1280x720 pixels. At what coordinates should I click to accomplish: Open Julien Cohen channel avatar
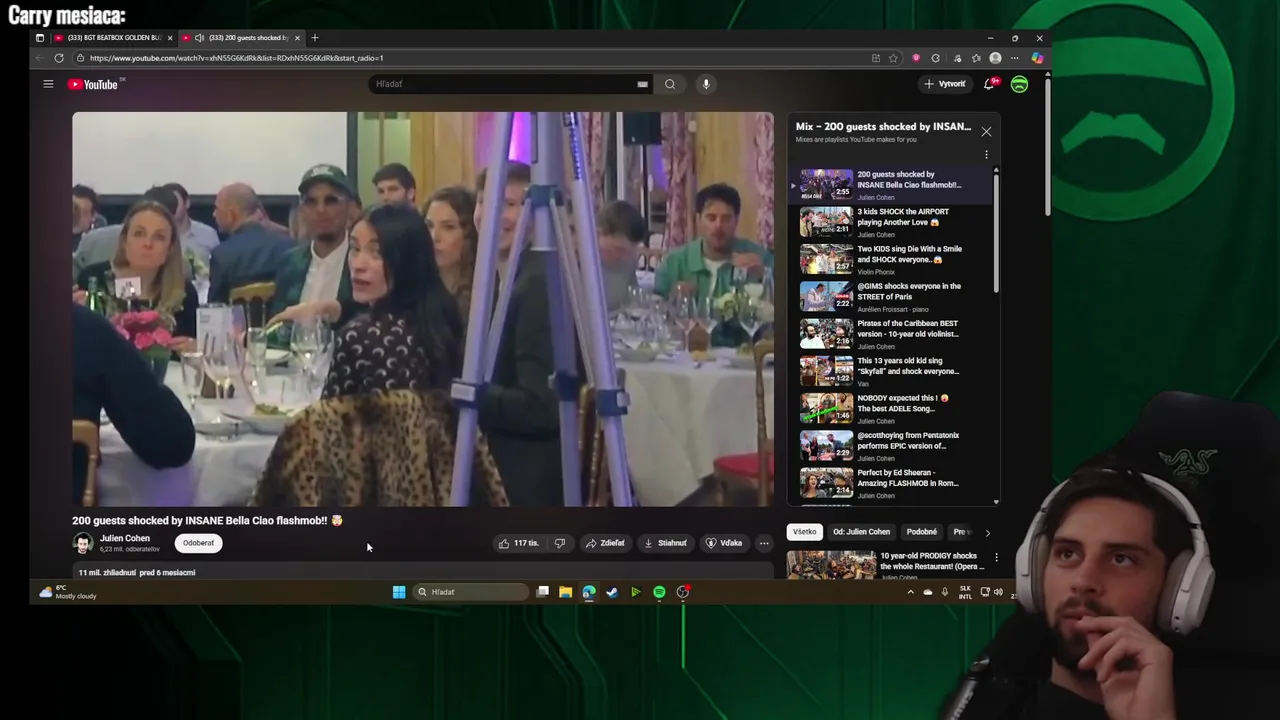point(83,543)
